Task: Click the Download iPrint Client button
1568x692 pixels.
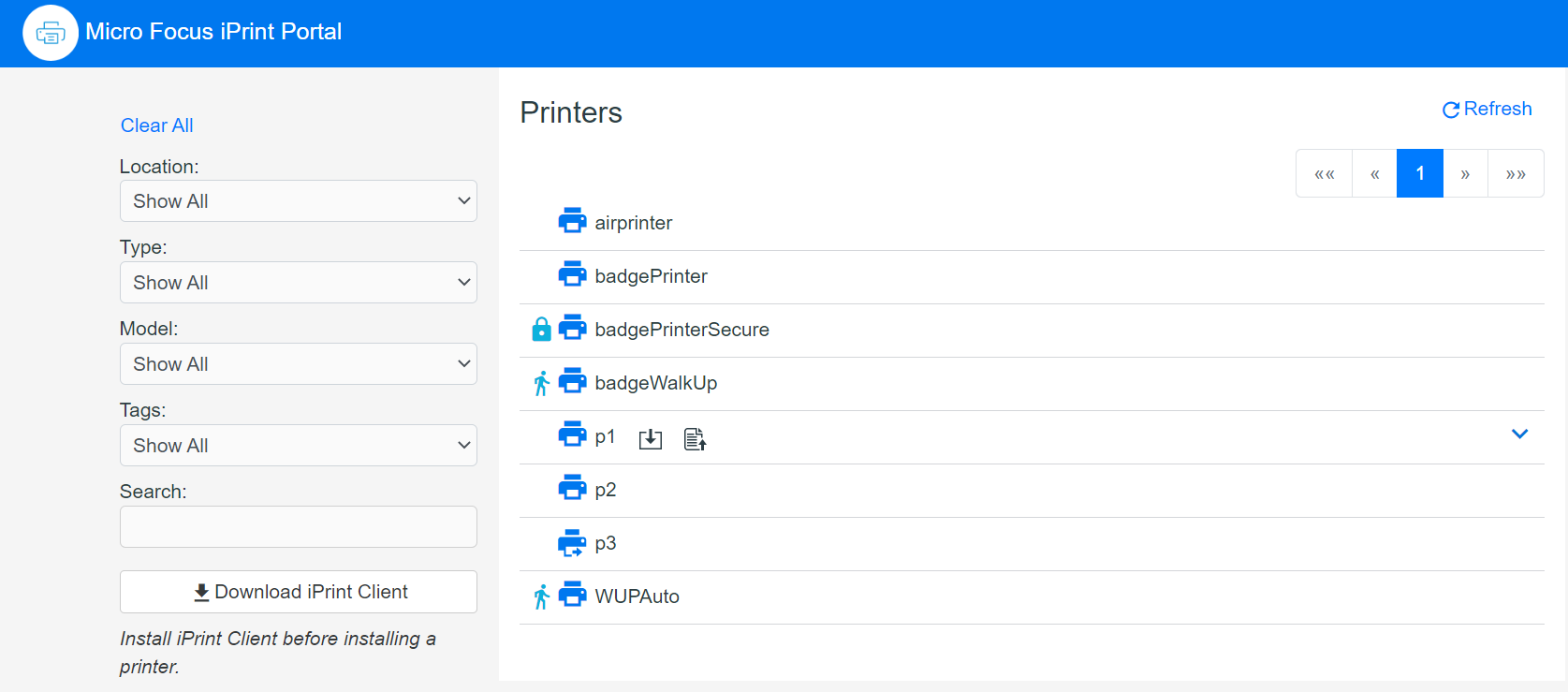Action: tap(298, 592)
